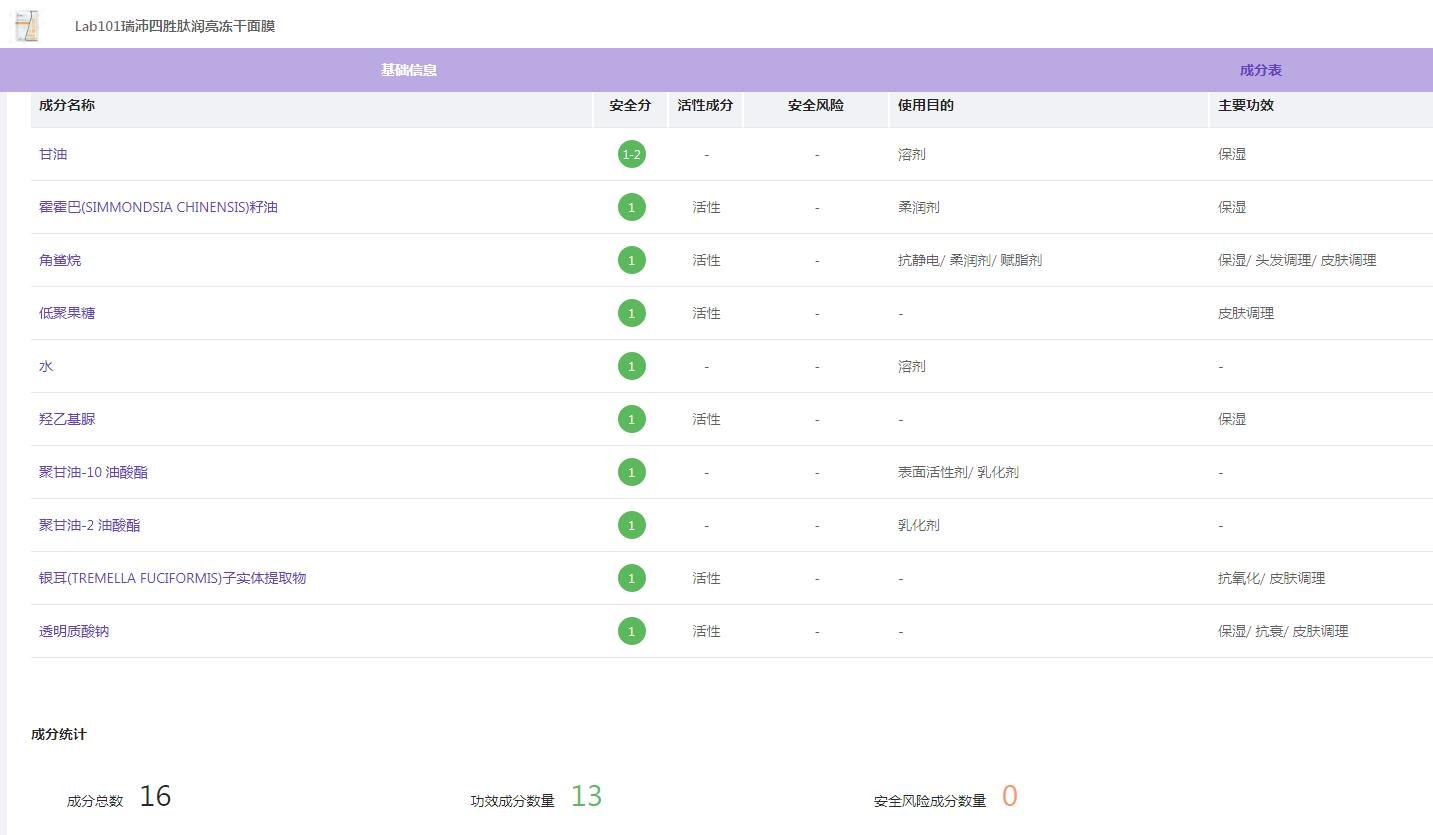Open the 透明质酸钠 ingredient link

(x=74, y=631)
